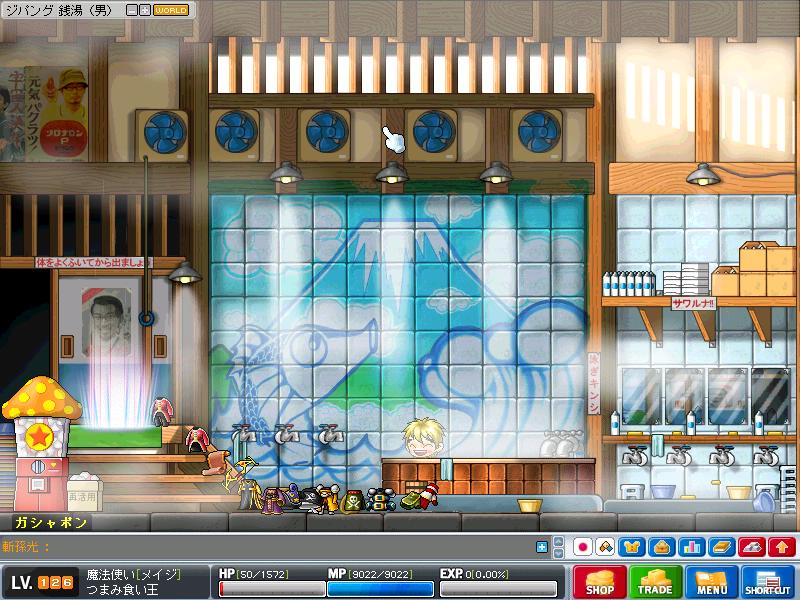Pick up the red coat on the wooden steps

197,438
